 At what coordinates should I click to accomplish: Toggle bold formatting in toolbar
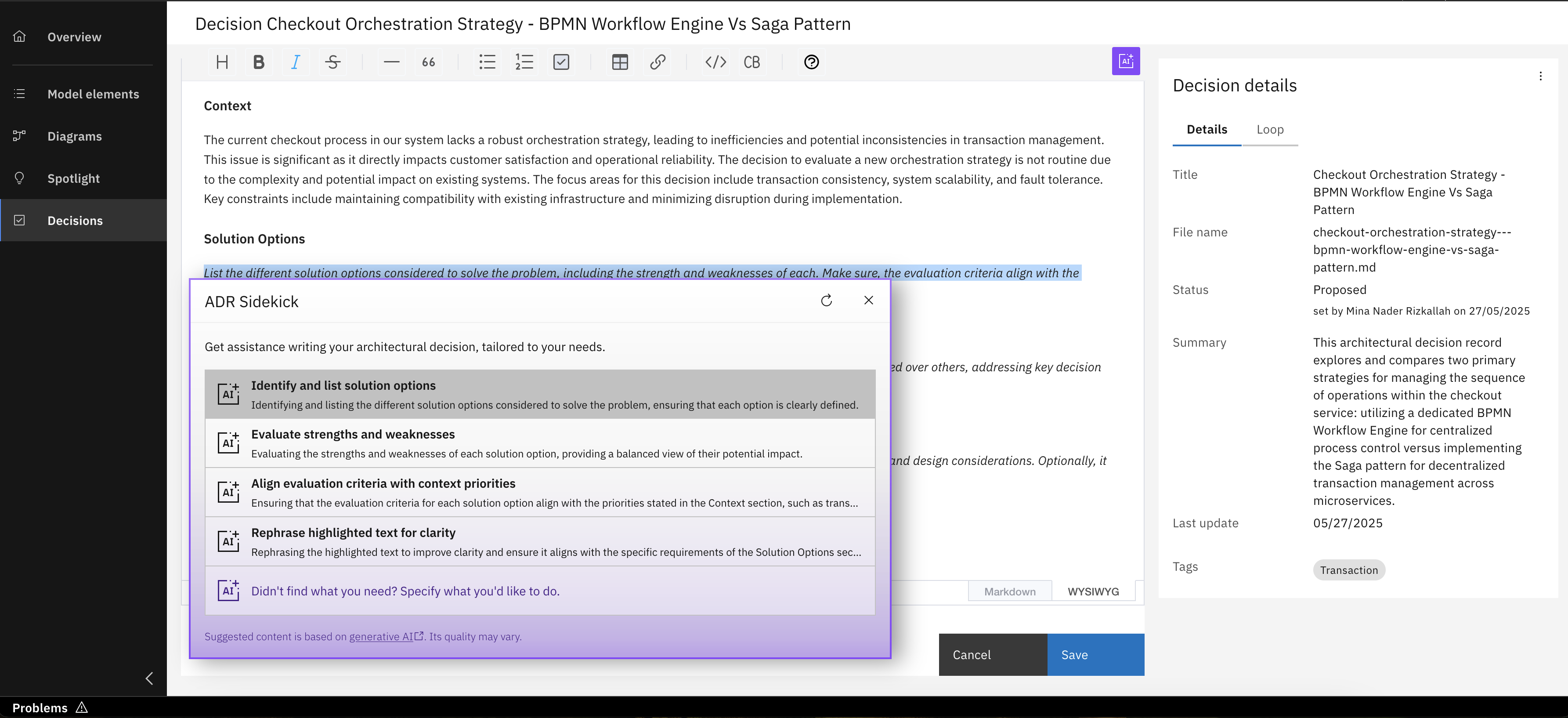[x=259, y=62]
